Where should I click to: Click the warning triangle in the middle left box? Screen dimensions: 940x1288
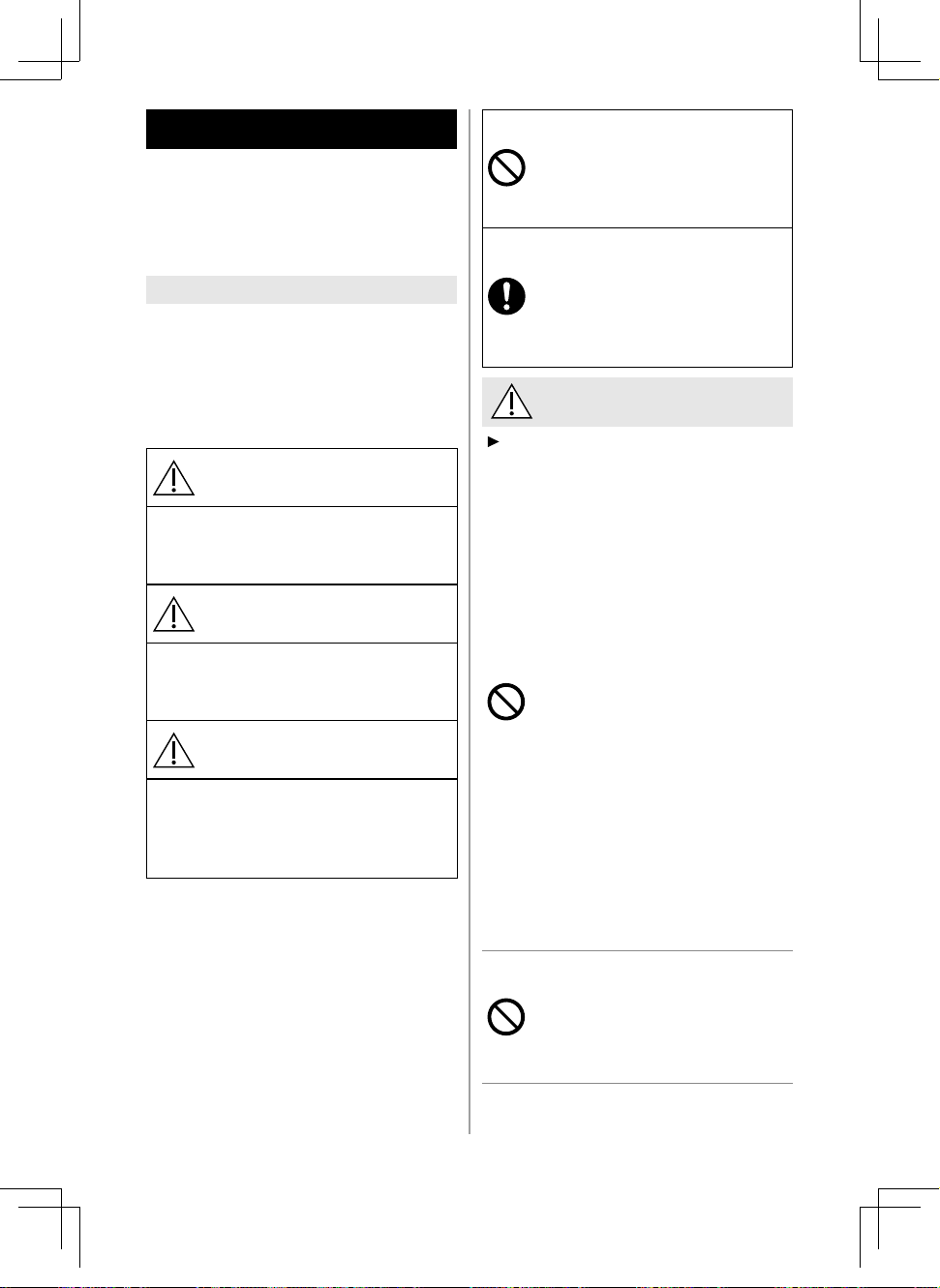173,614
